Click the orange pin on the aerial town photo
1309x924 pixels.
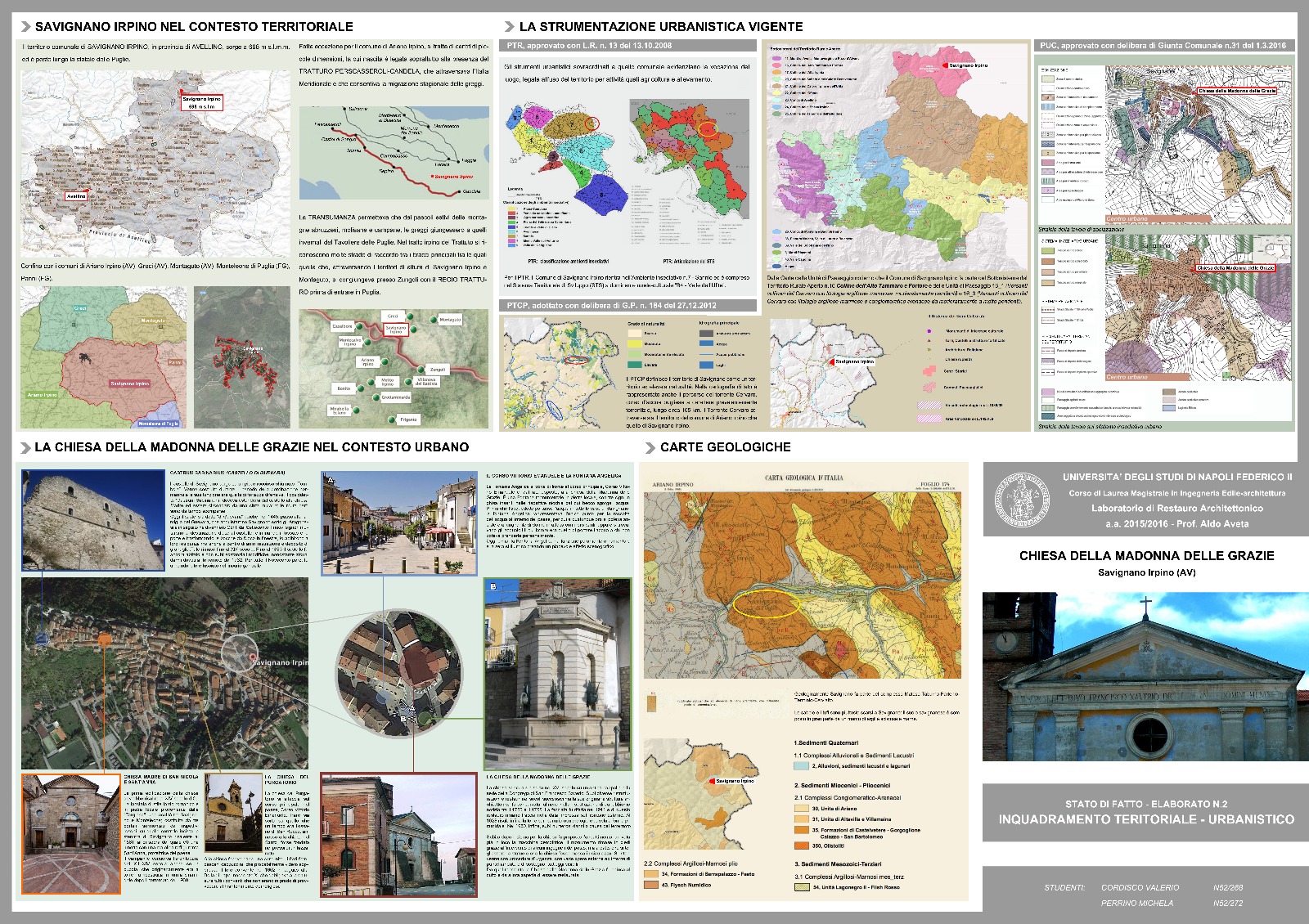(104, 639)
